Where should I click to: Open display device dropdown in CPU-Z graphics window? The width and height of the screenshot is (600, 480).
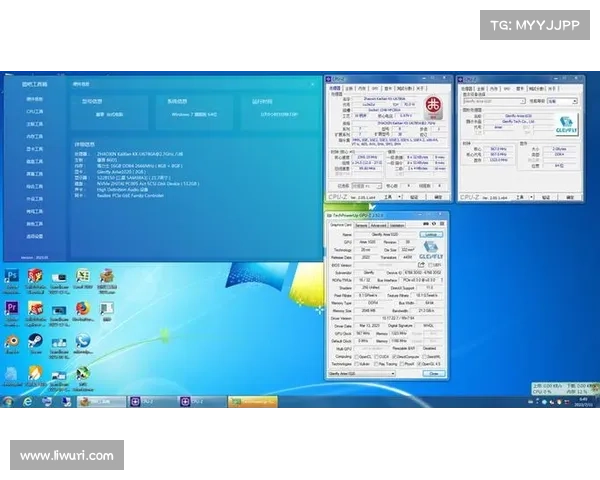pos(494,101)
